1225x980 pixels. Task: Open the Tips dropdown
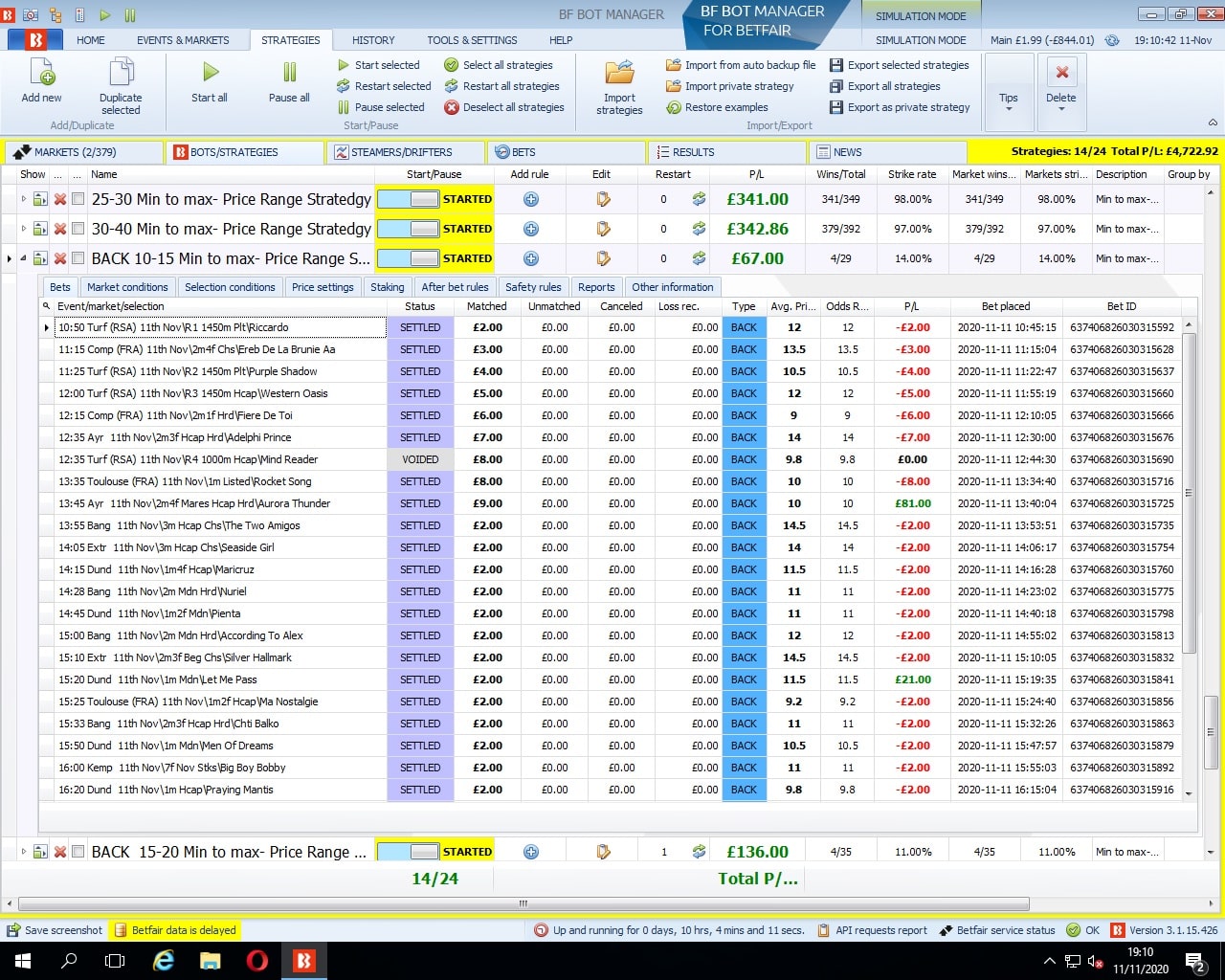tap(1008, 91)
